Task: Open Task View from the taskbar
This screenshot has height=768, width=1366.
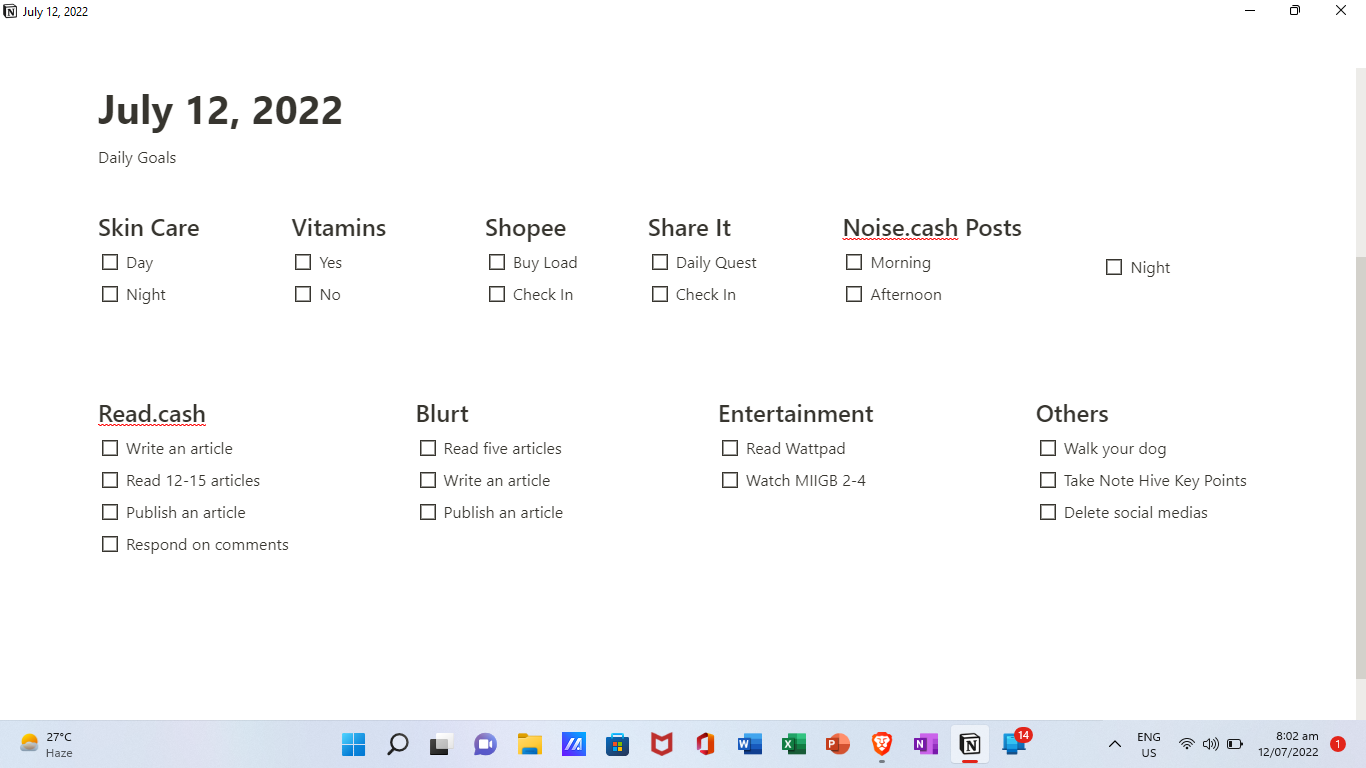Action: 441,744
